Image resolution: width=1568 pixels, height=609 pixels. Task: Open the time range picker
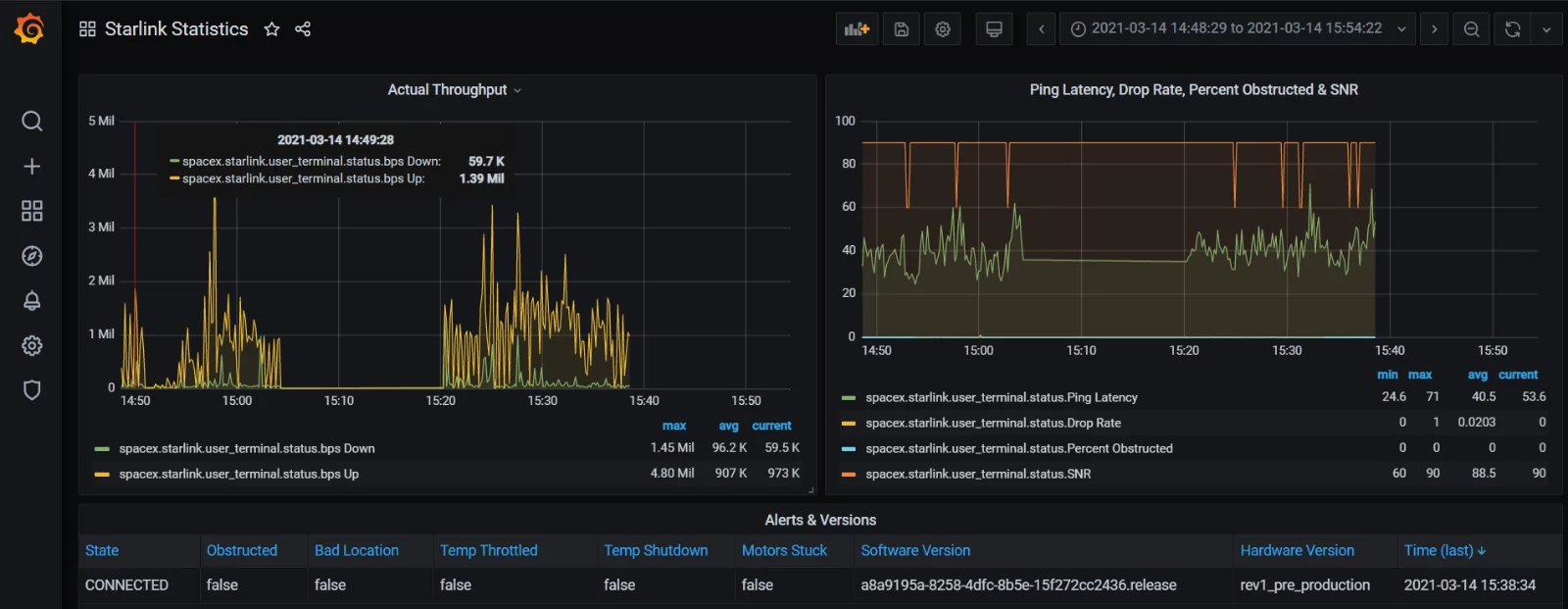[x=1238, y=29]
